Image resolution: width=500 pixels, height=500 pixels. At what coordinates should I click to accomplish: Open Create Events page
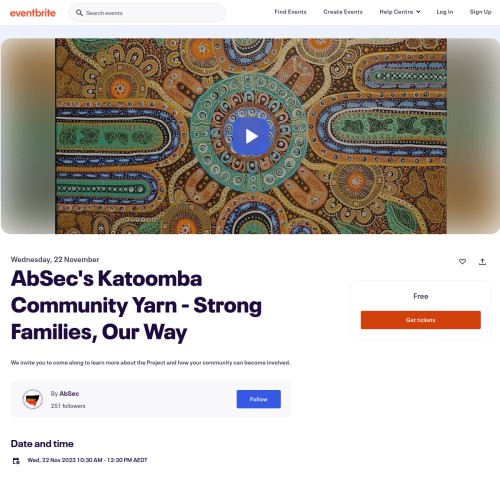(343, 12)
